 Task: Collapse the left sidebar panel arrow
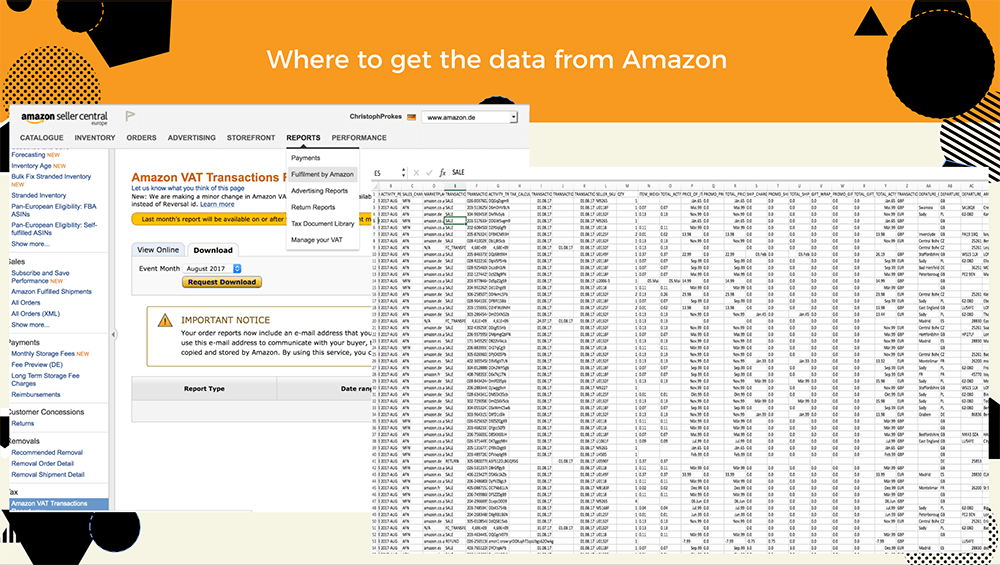coord(113,335)
